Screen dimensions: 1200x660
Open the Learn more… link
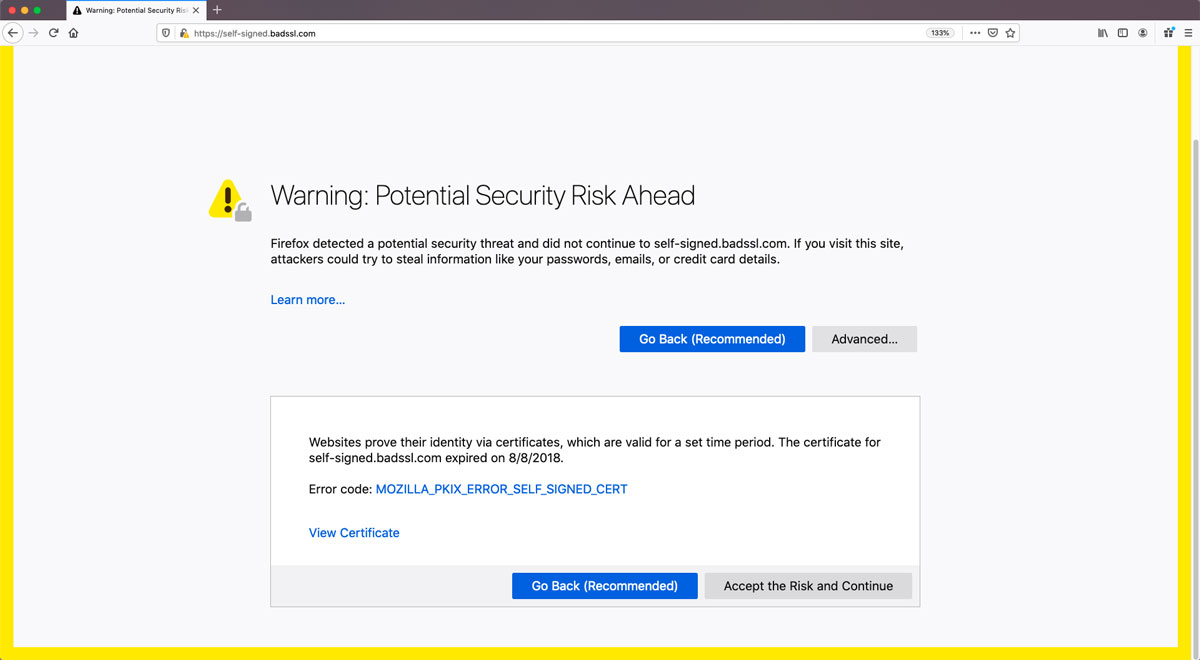click(308, 300)
